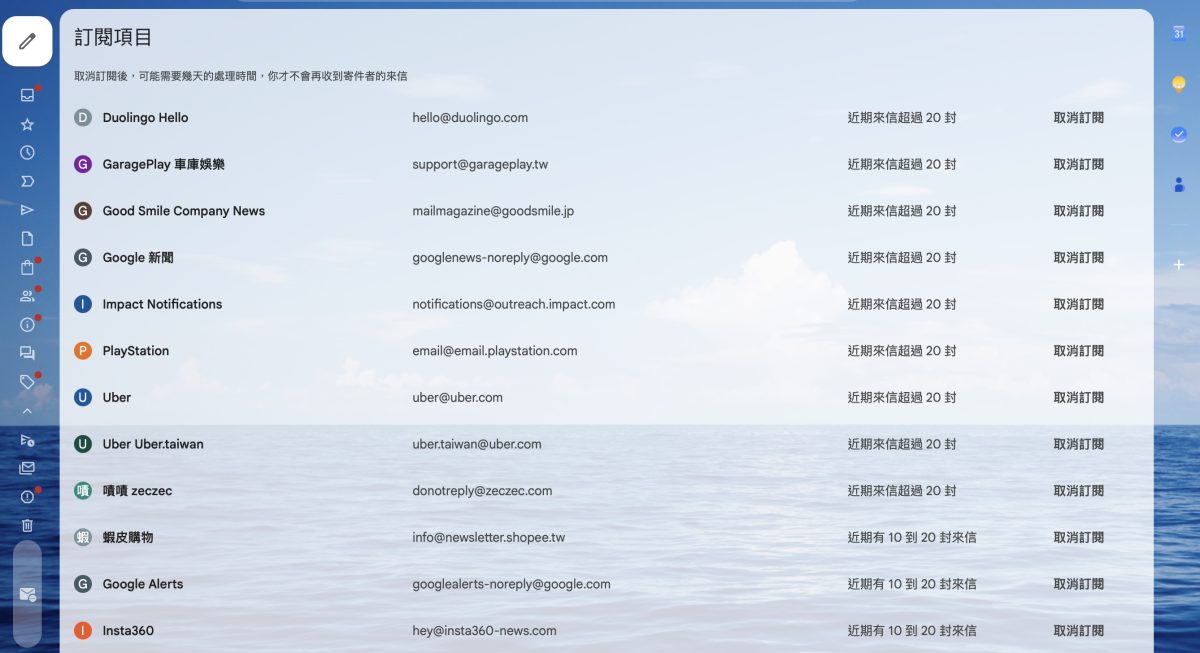The height and width of the screenshot is (653, 1200).
Task: Unsubscribe from GaragePlay 車庫娛樂
Action: 1078,164
